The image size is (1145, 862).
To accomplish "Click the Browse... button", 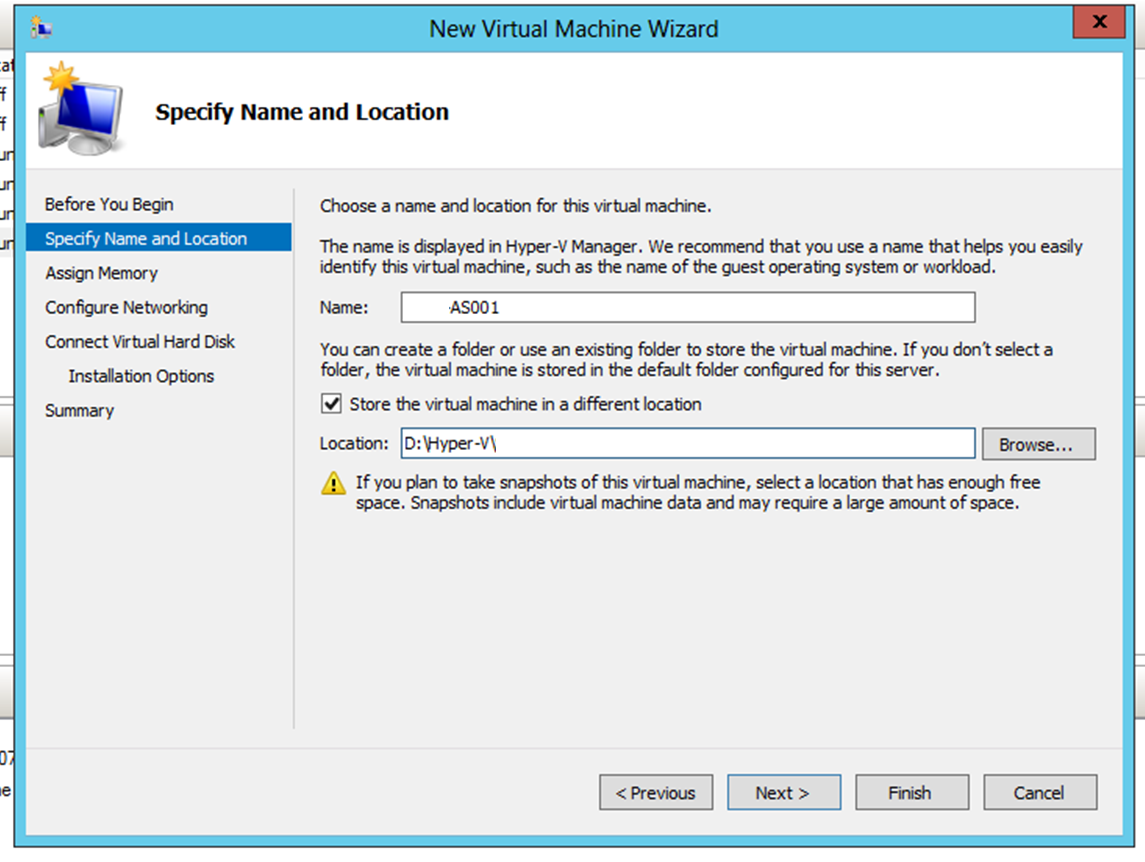I will pos(1038,444).
